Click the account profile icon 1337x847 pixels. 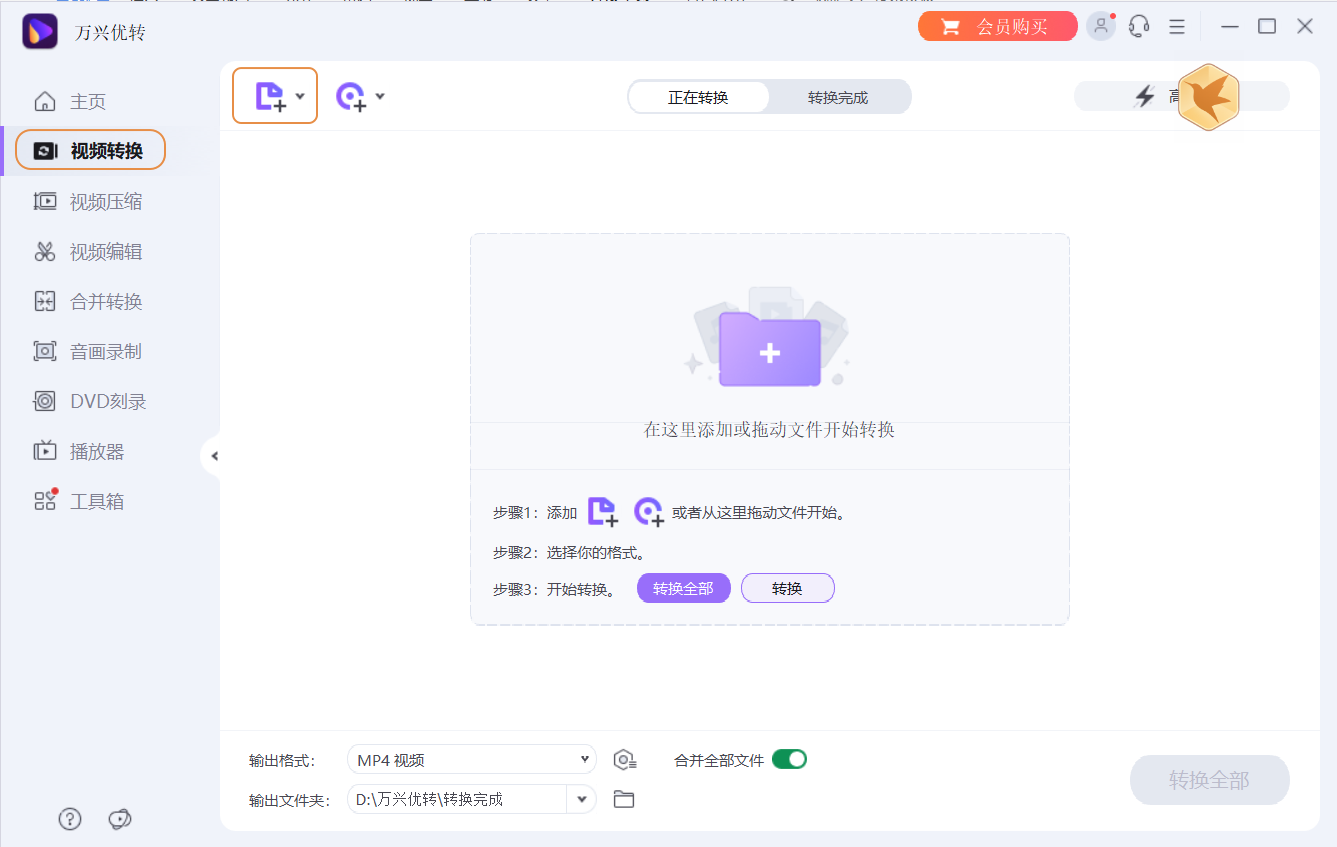(x=1100, y=25)
